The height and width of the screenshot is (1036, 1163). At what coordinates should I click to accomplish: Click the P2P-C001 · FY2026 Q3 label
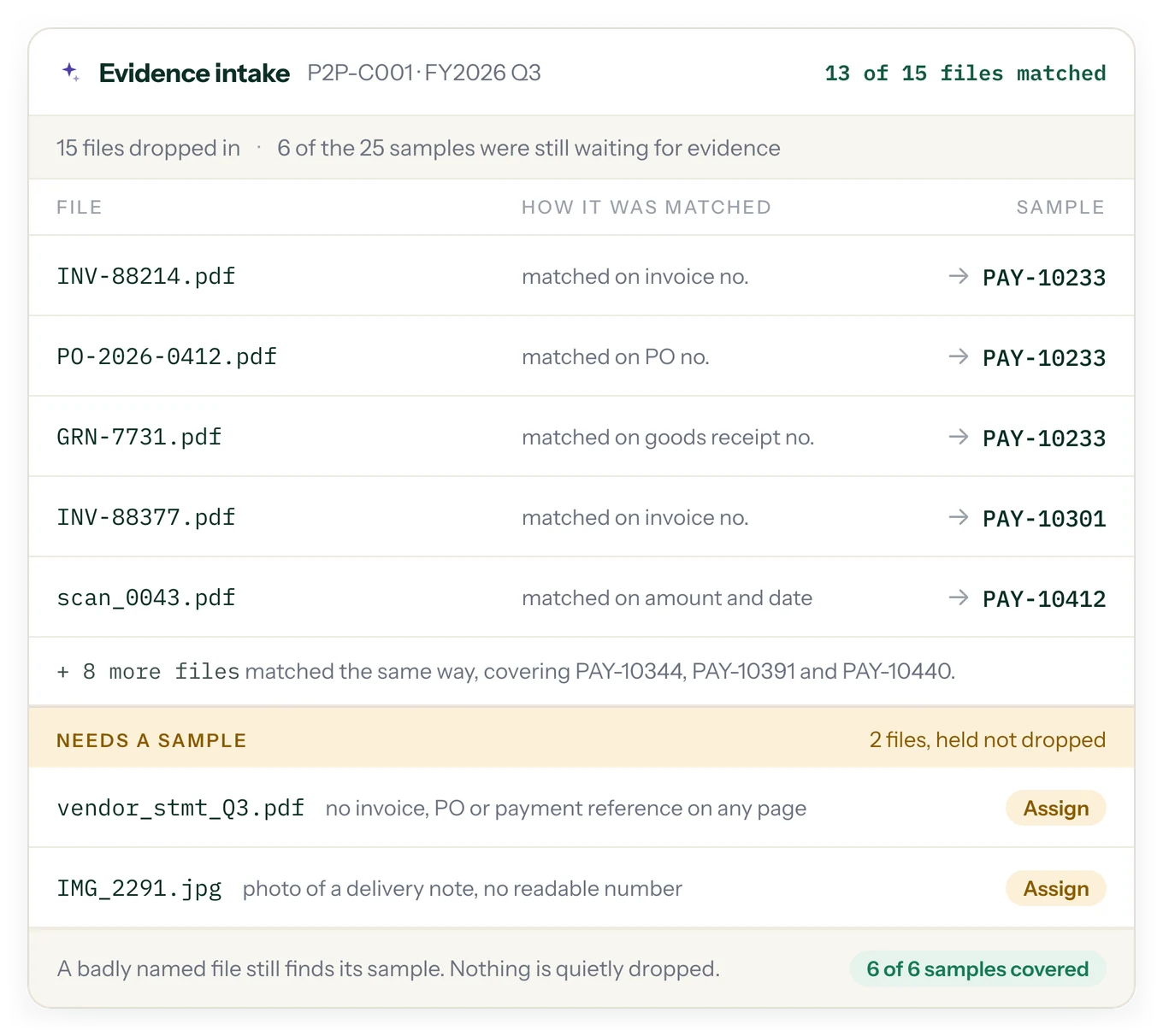click(424, 73)
